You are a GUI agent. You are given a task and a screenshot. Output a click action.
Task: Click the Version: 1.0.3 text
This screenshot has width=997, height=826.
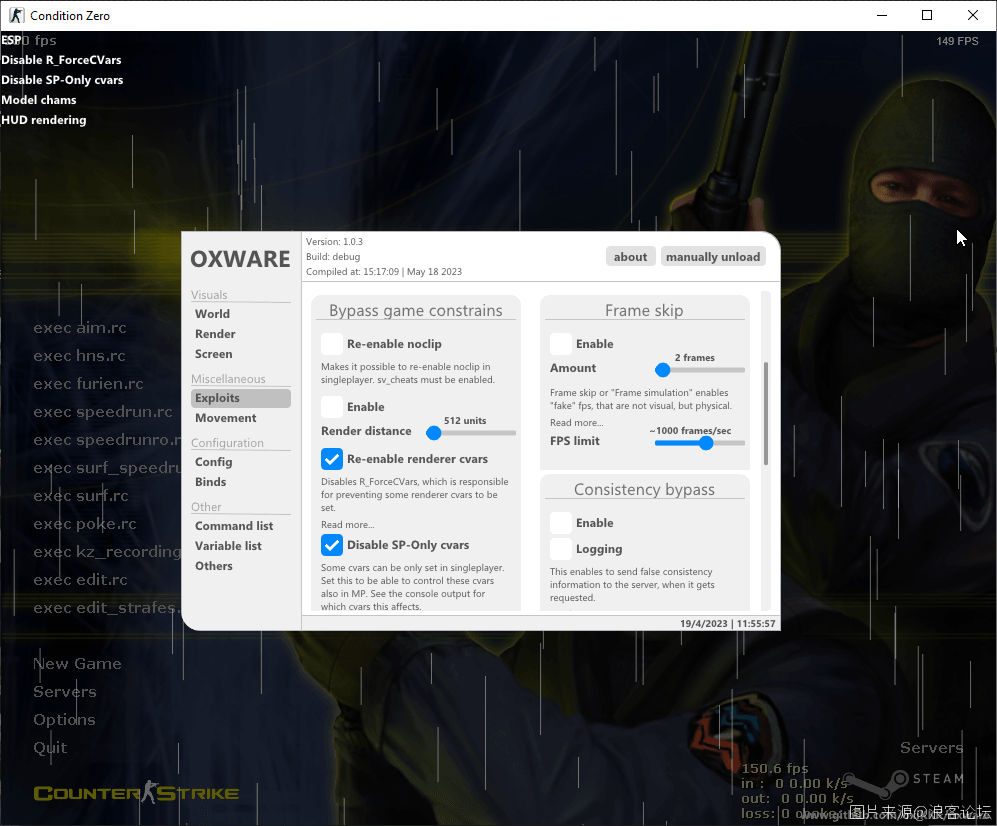(334, 242)
